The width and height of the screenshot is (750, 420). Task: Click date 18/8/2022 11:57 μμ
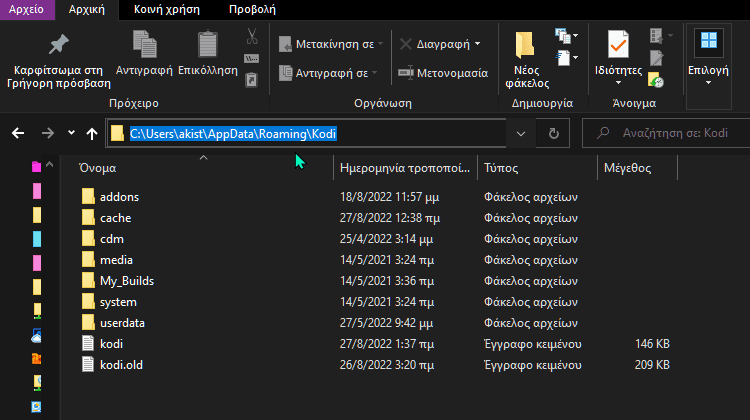pyautogui.click(x=389, y=197)
